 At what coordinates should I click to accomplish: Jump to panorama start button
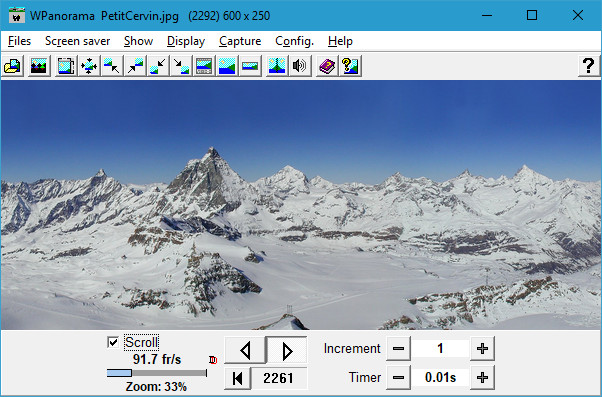(x=238, y=378)
